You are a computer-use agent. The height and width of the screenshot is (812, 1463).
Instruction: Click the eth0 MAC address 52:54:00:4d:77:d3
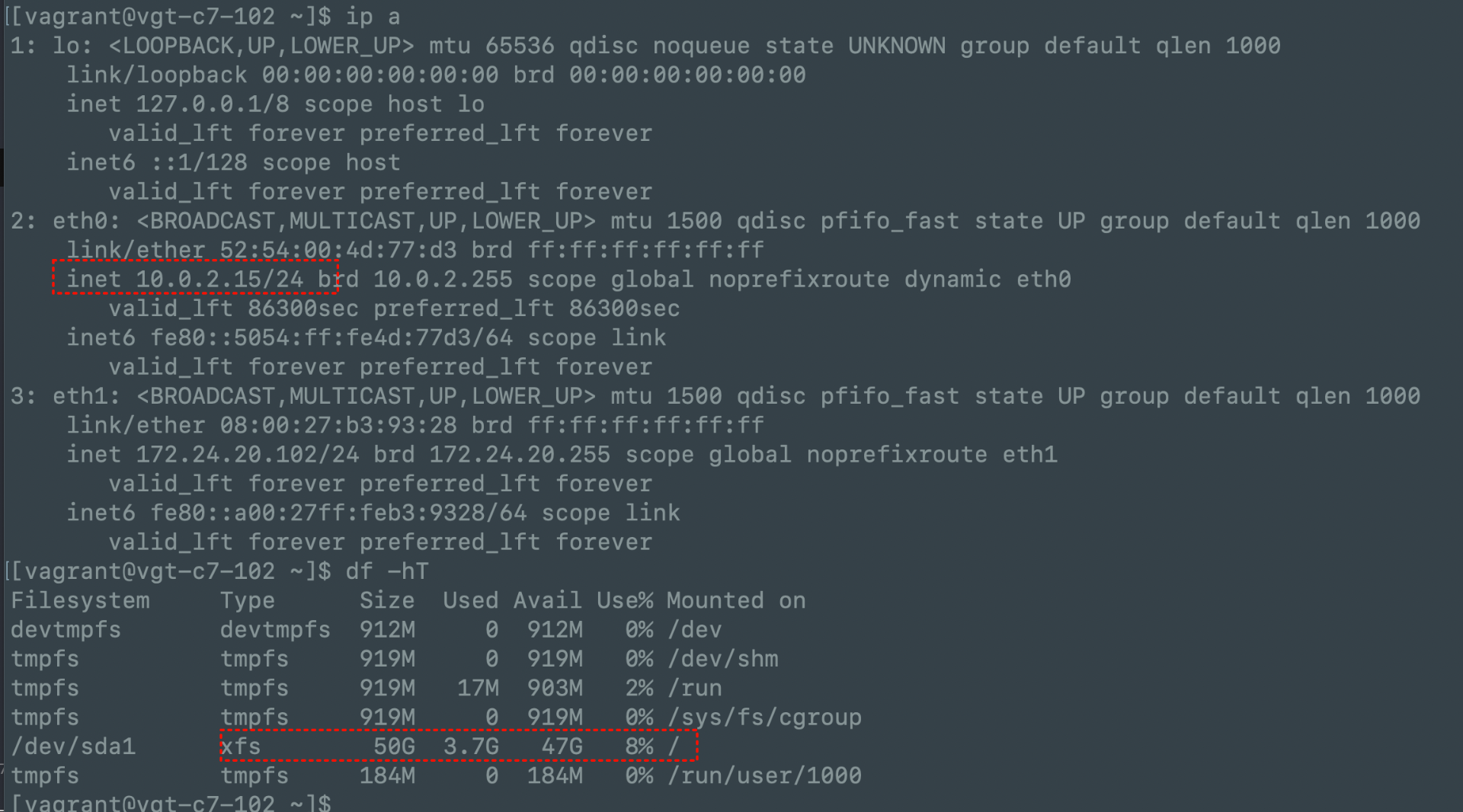coord(338,250)
